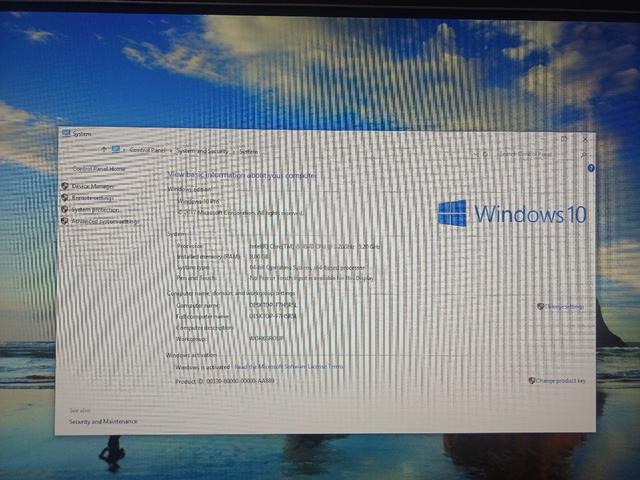Click the Full computer name value
Screen dimensions: 640x480
(273, 316)
